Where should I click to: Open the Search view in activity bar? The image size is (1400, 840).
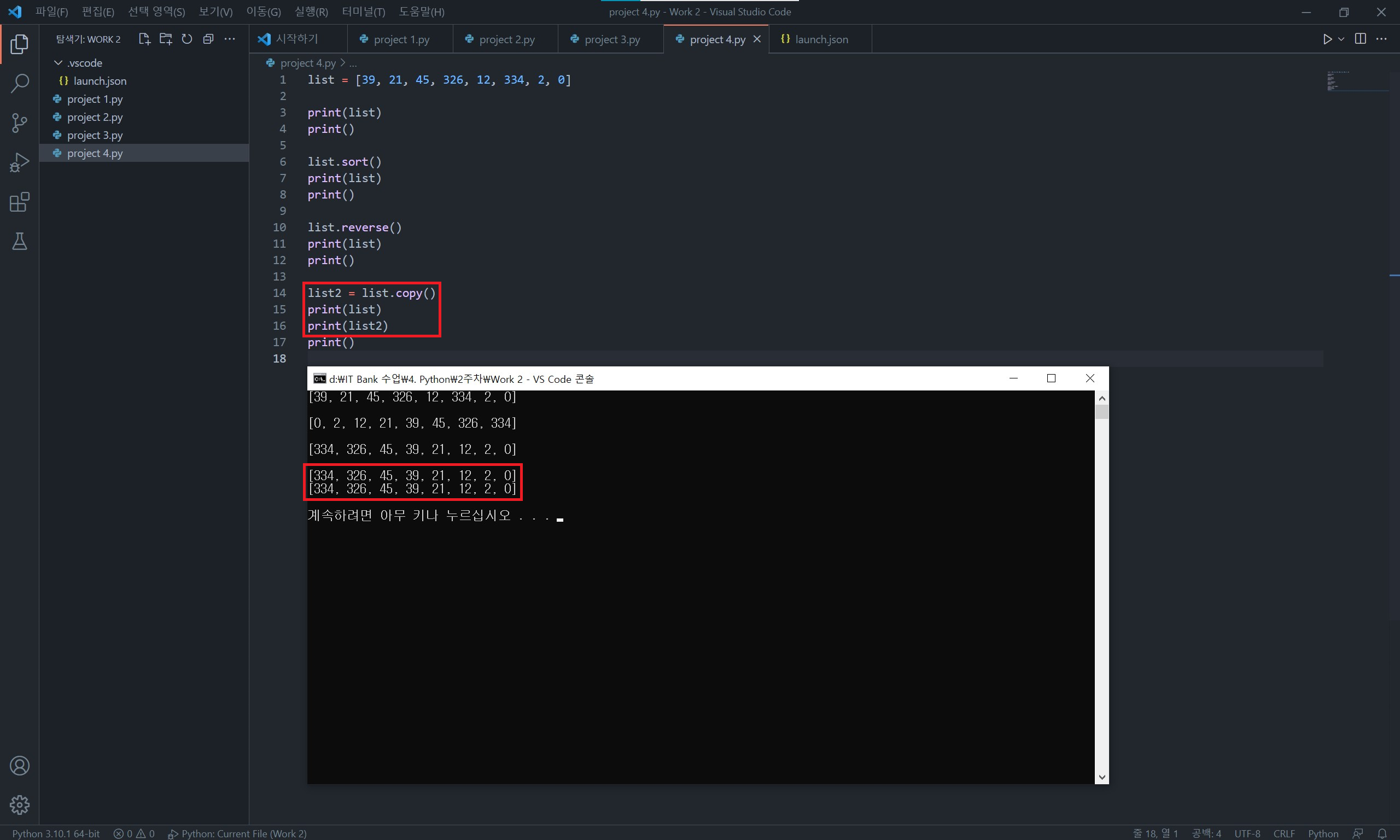pyautogui.click(x=19, y=83)
